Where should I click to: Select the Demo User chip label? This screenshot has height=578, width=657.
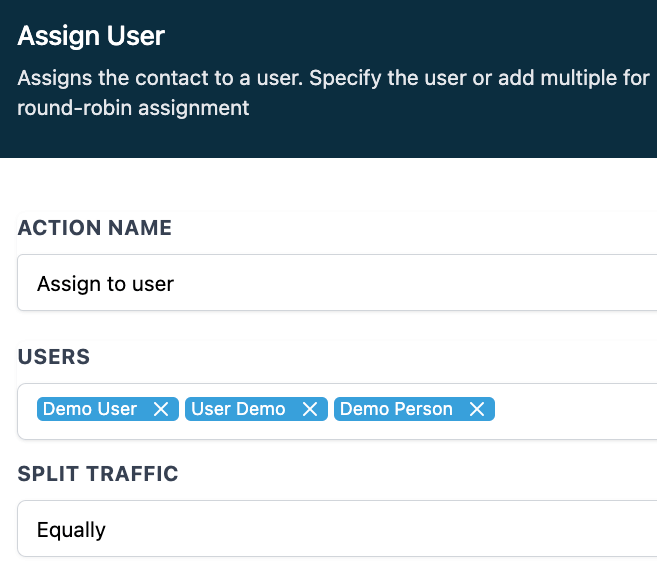90,409
